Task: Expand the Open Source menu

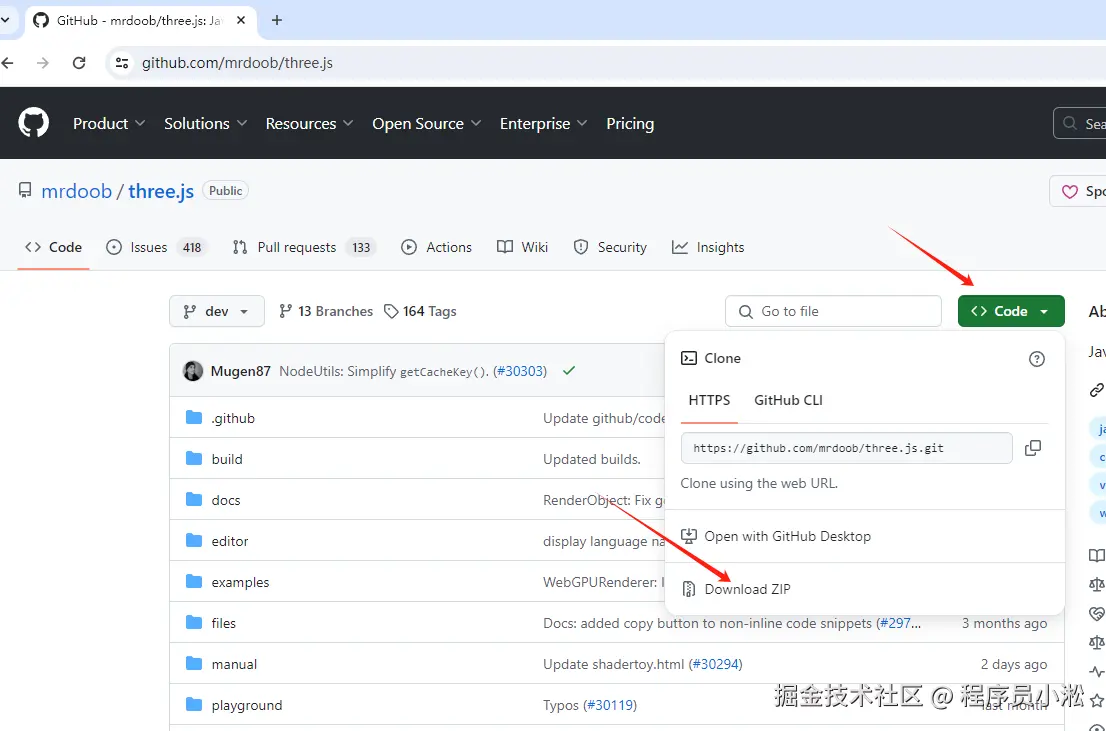Action: (426, 123)
